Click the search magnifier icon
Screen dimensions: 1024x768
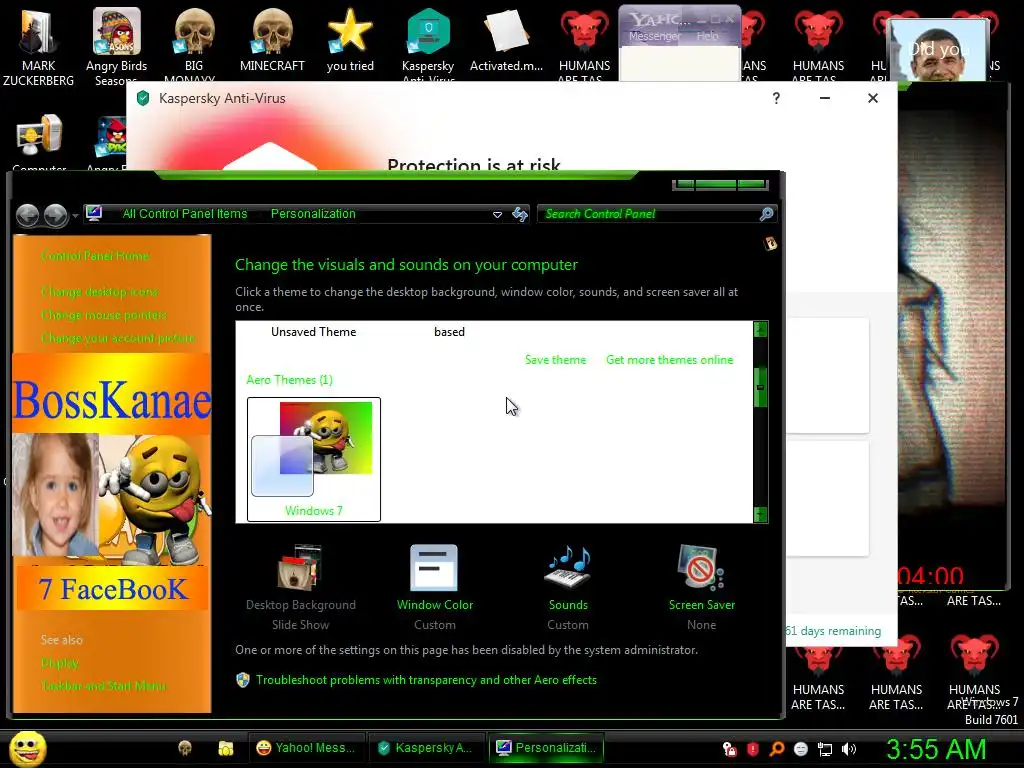point(767,214)
